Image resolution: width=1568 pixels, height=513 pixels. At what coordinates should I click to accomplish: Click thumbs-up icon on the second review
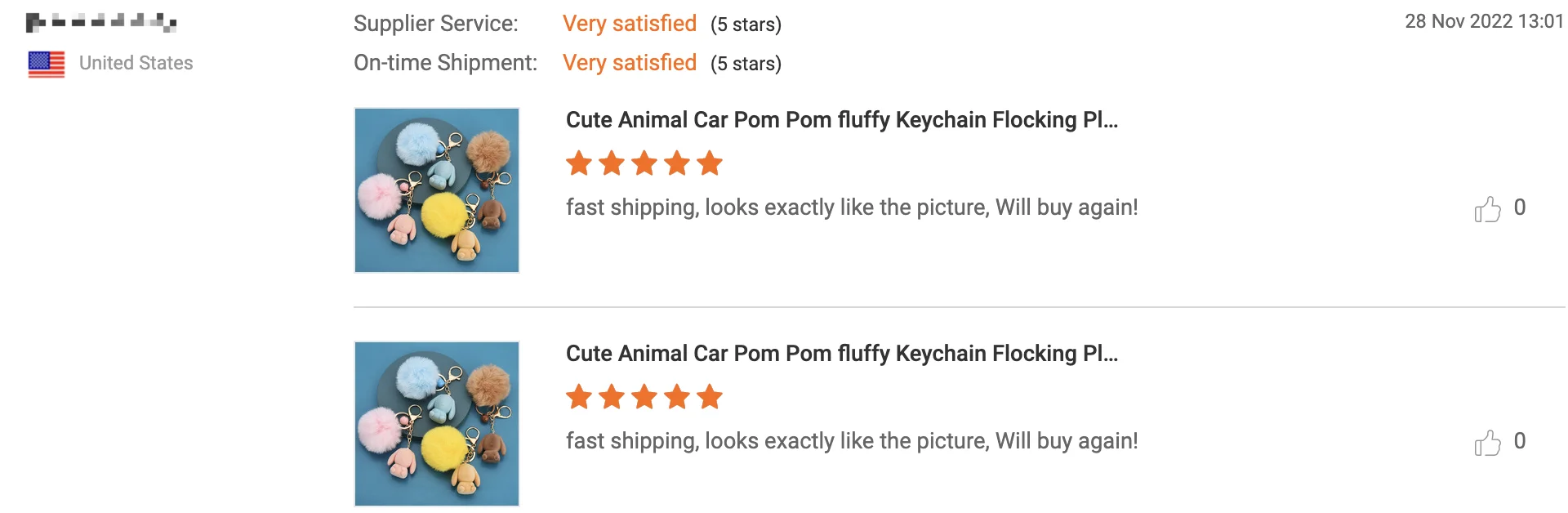[x=1487, y=443]
